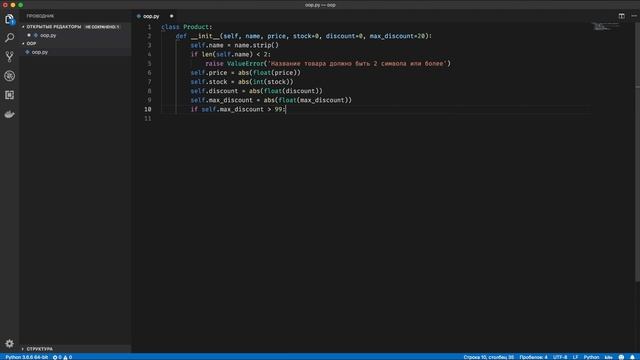This screenshot has width=640, height=360.
Task: Click 'self.name = name.strip()' line
Action: point(234,45)
